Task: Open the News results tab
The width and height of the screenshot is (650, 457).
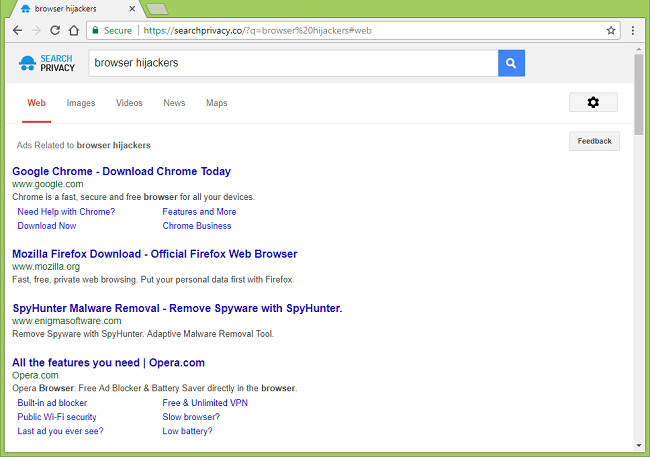Action: tap(174, 103)
